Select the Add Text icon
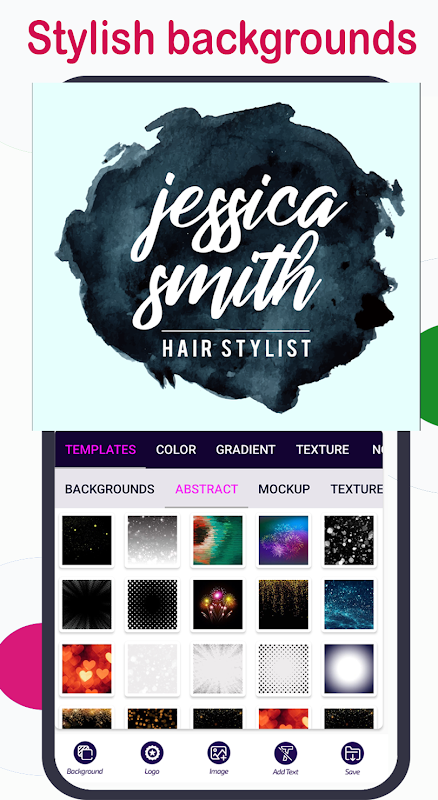 tap(285, 753)
